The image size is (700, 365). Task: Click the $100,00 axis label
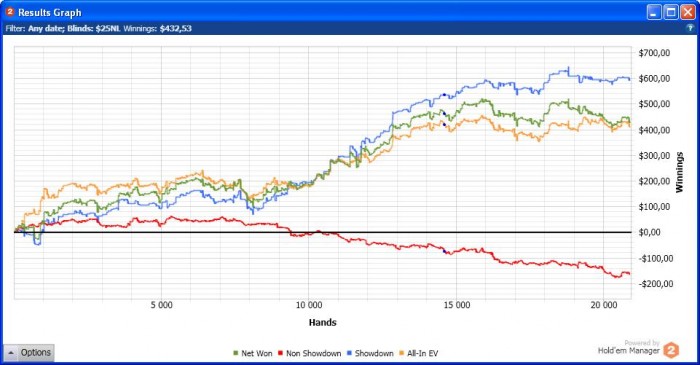click(x=654, y=207)
